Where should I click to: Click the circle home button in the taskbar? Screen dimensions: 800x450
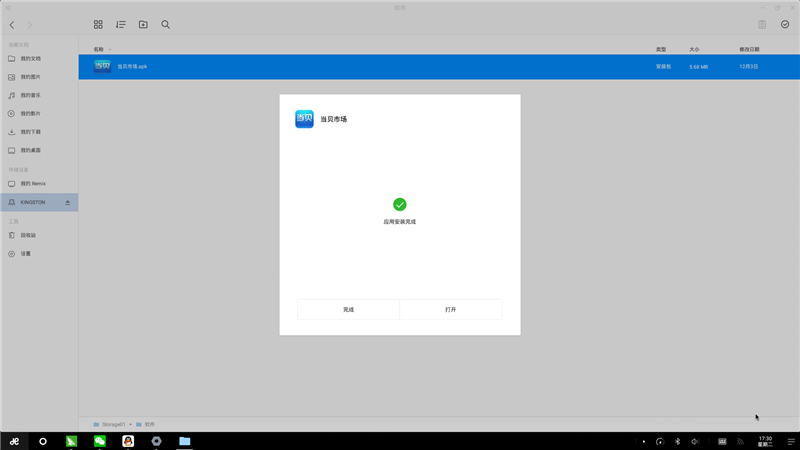coord(43,441)
